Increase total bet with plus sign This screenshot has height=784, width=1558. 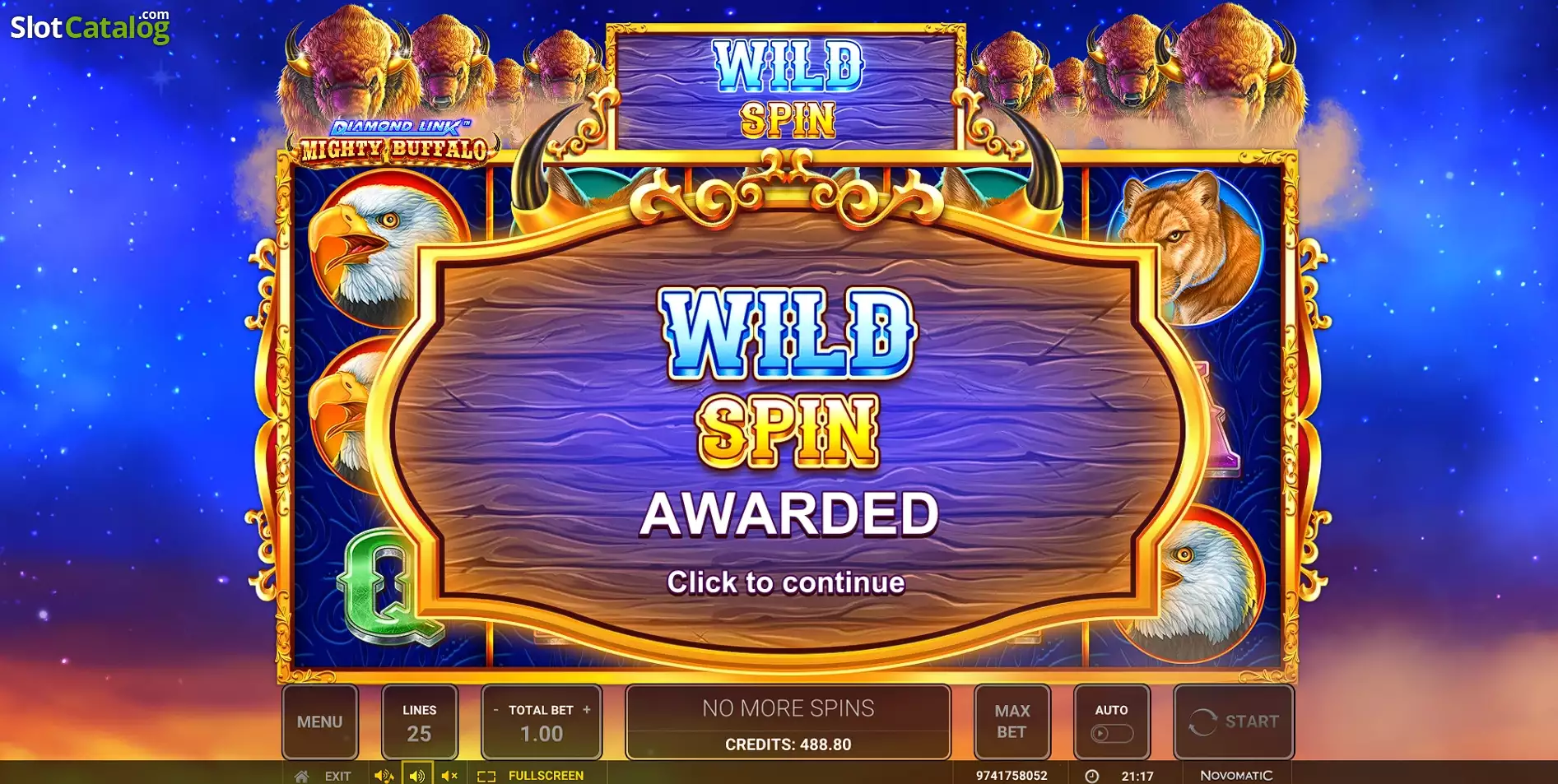(587, 710)
